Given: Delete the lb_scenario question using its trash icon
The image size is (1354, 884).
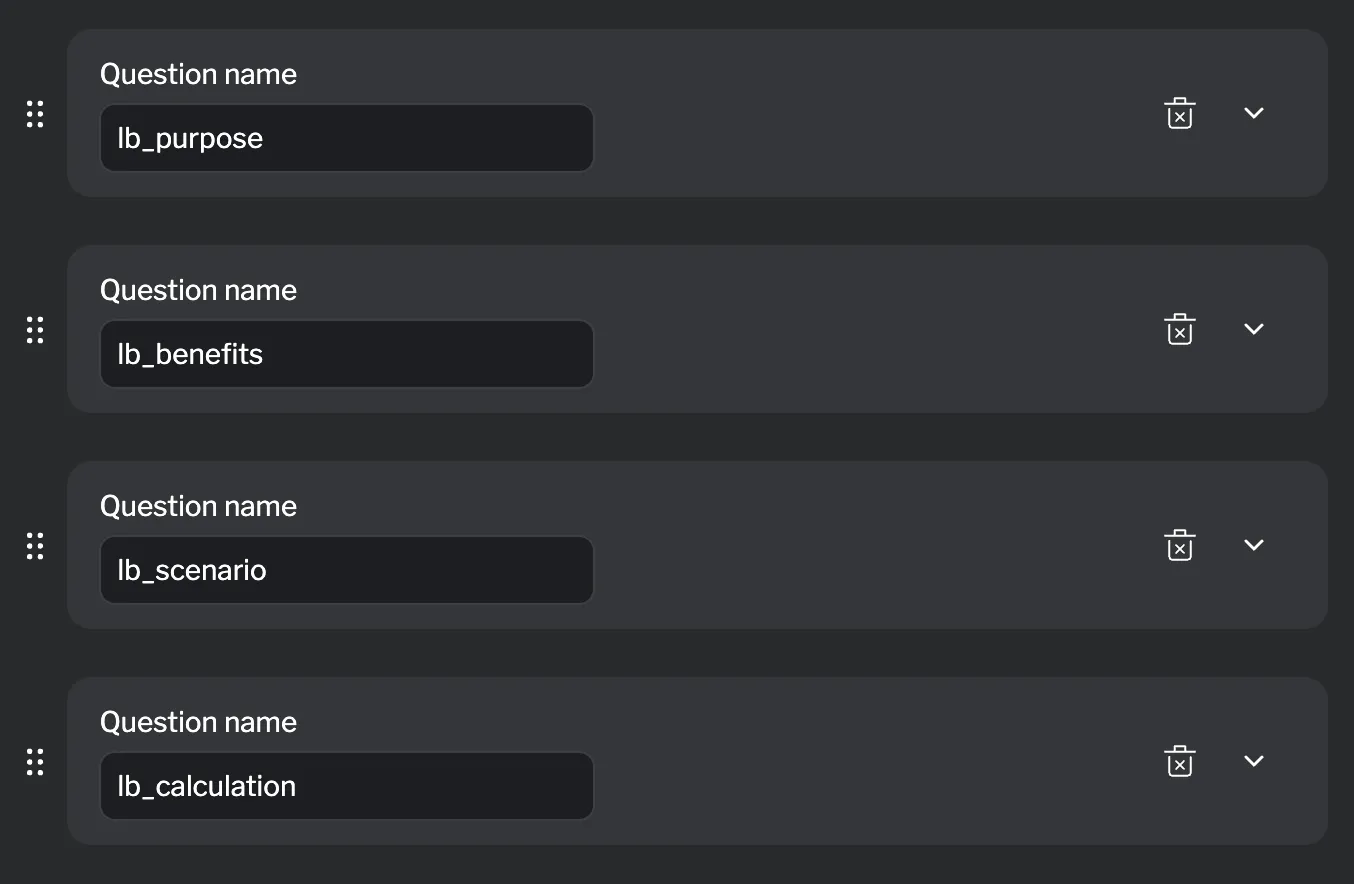Looking at the screenshot, I should [x=1179, y=545].
